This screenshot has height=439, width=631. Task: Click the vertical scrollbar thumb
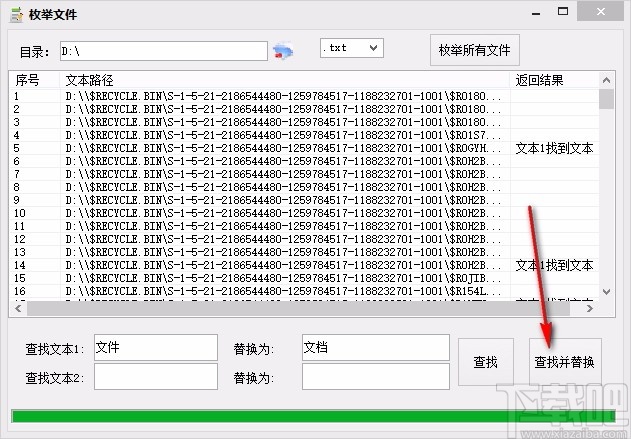(606, 99)
